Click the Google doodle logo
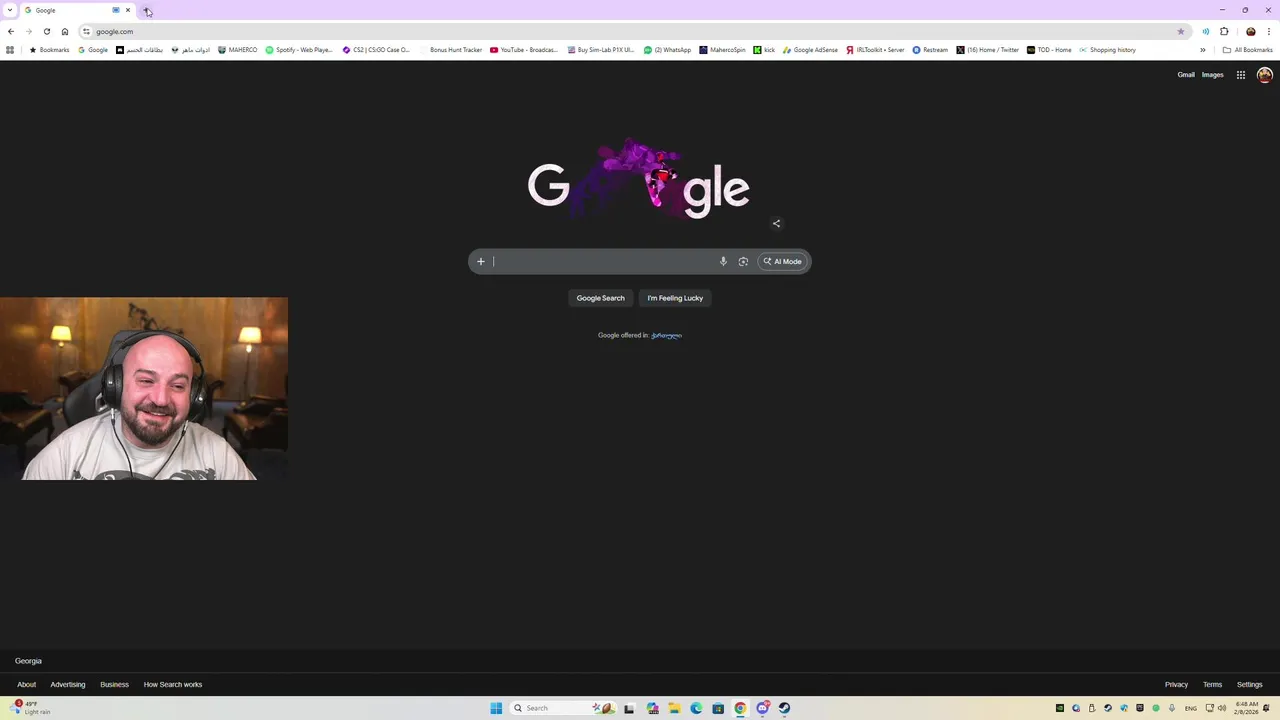Screen dimensions: 1280x720 [x=639, y=180]
